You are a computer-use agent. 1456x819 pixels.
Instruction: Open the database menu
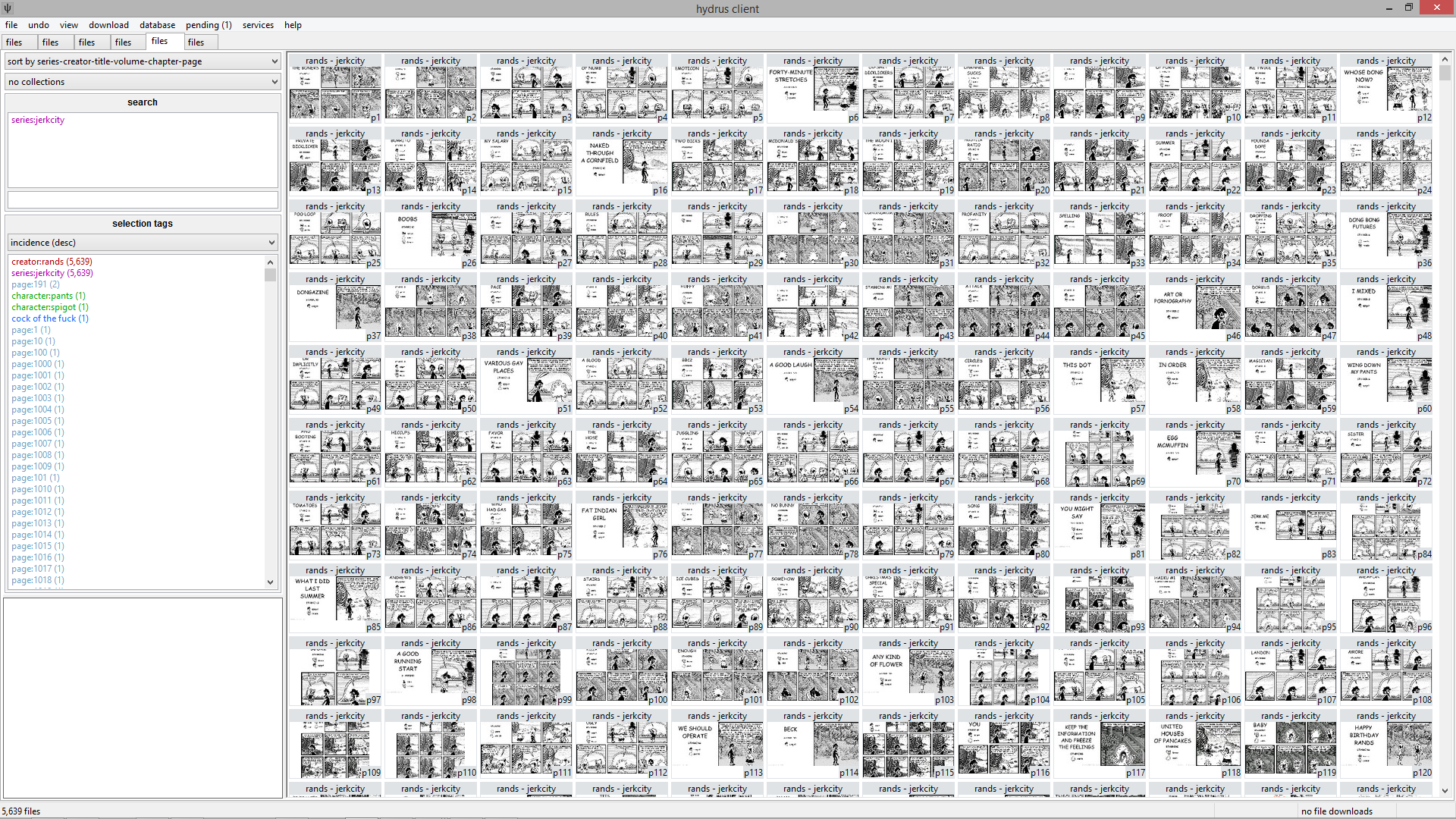pyautogui.click(x=157, y=25)
